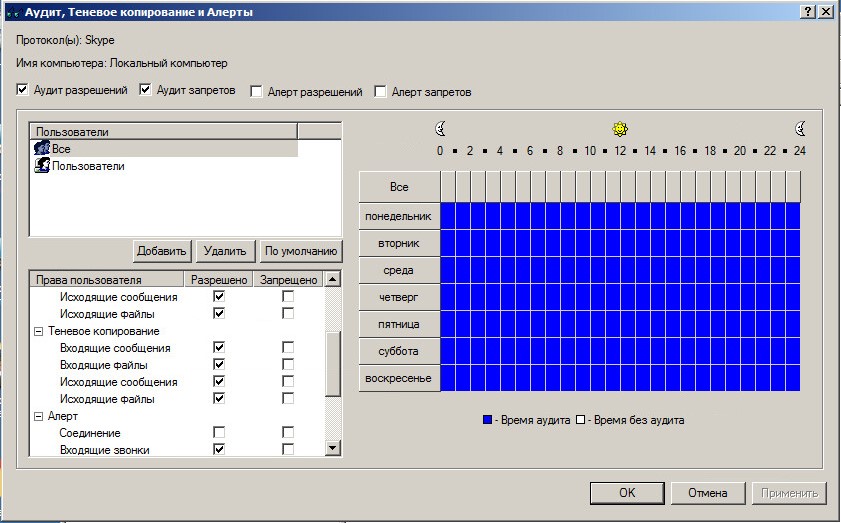Collapse the 'Алерт' tree node

click(x=39, y=416)
